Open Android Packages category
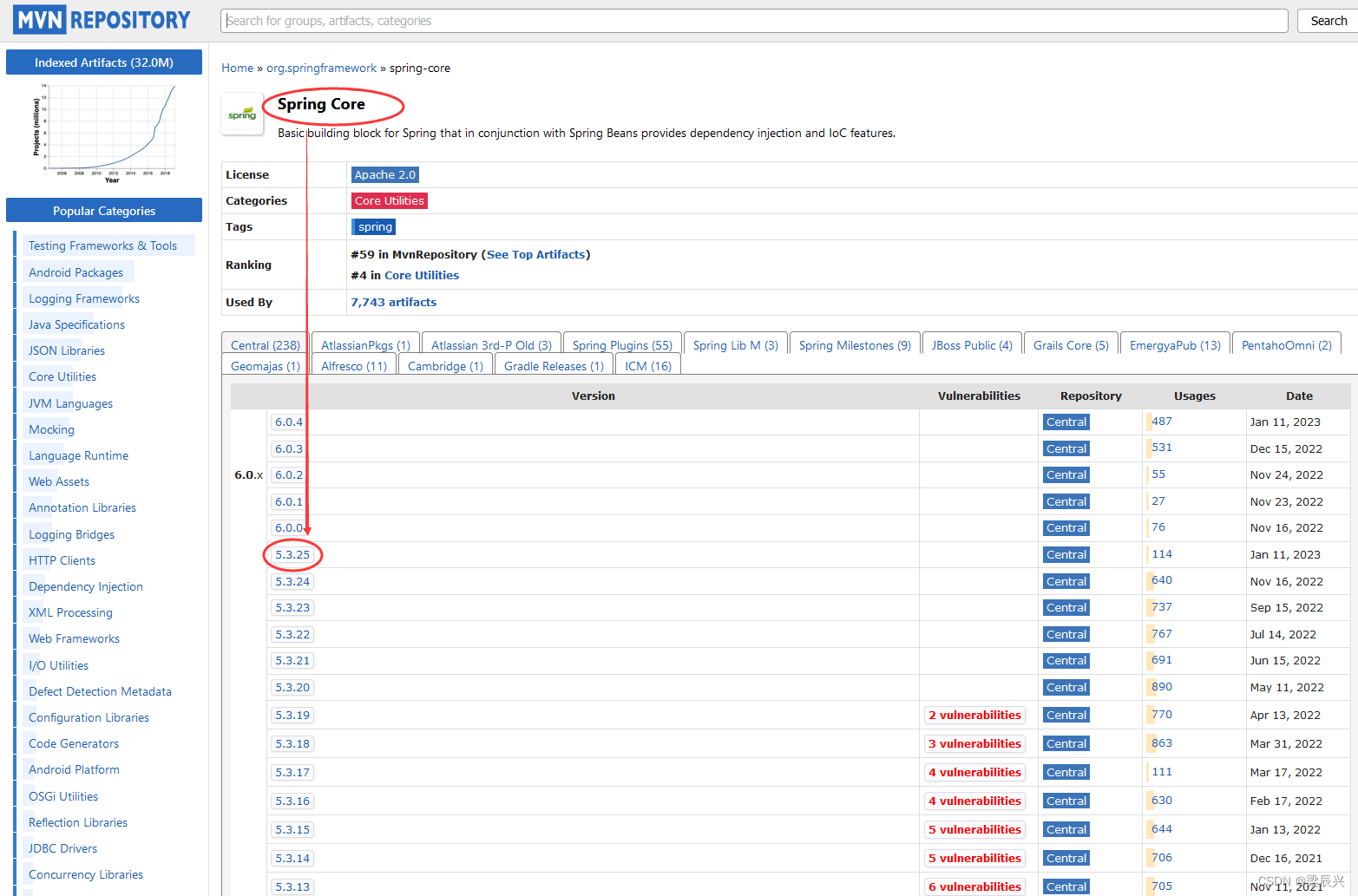Image resolution: width=1358 pixels, height=896 pixels. coord(75,272)
